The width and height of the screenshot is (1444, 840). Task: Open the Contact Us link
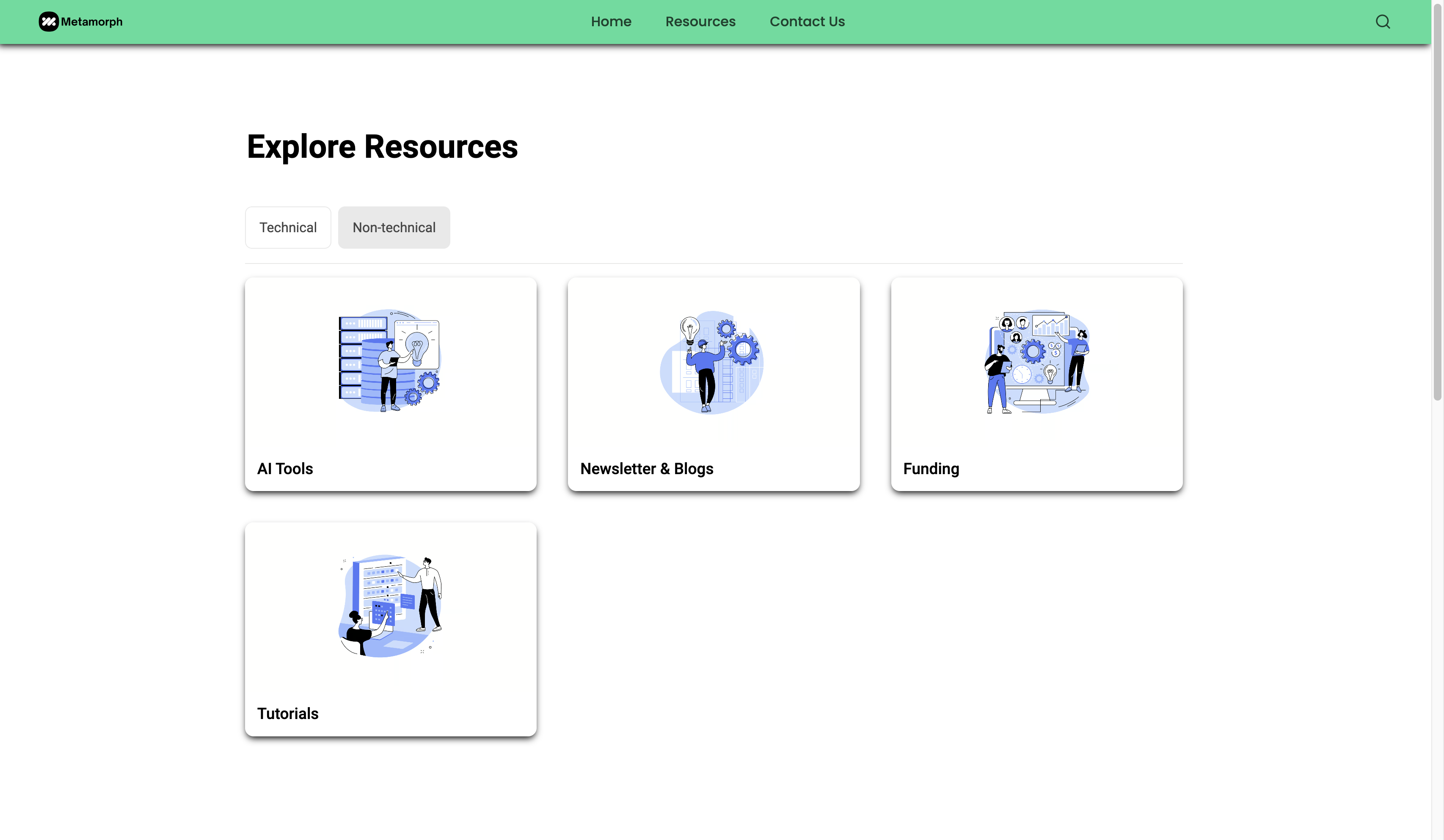click(807, 22)
